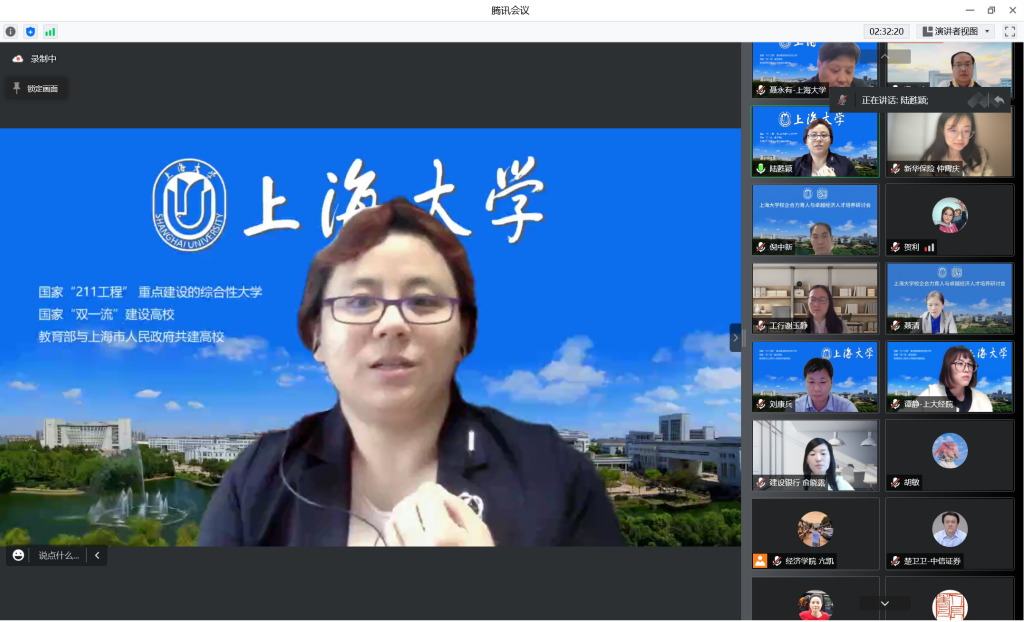1024x622 pixels.
Task: Select 聂清's video thumbnail
Action: tap(950, 298)
